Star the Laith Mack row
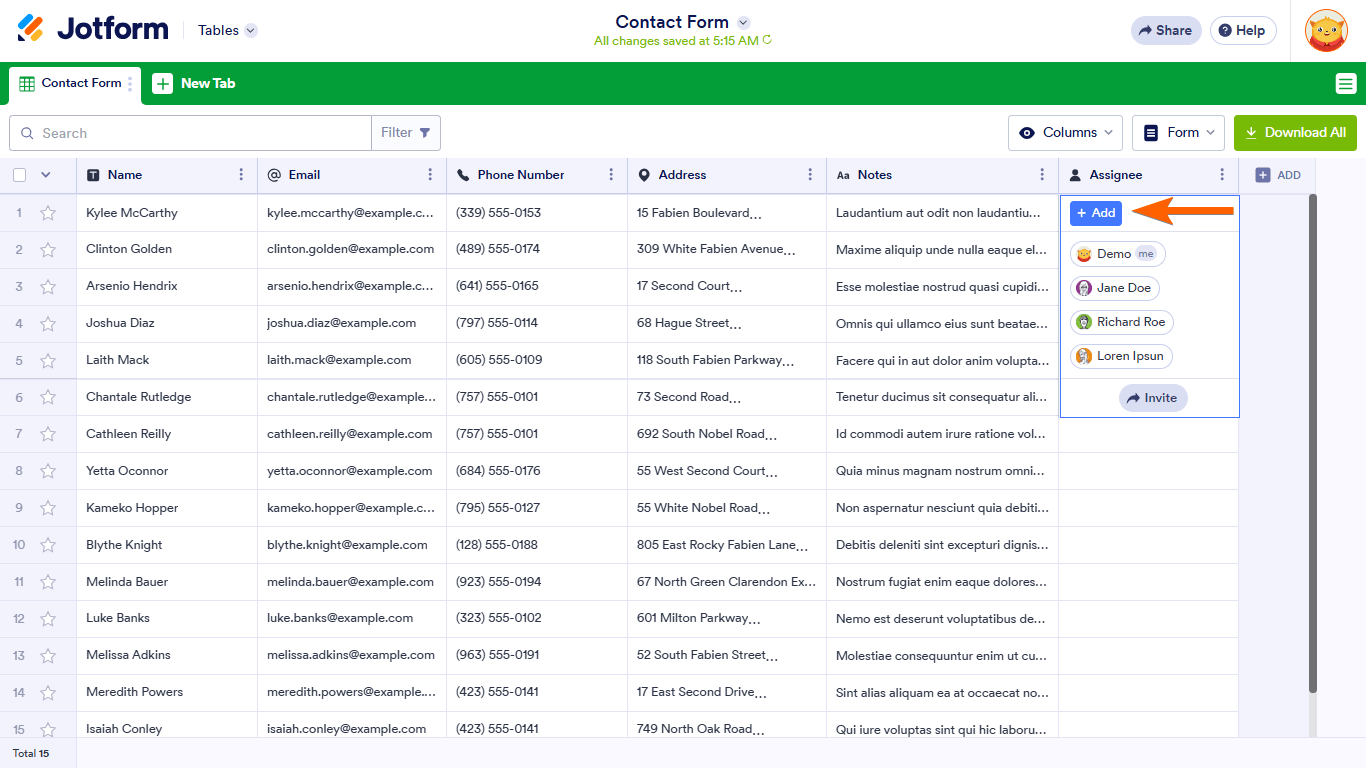 pos(48,361)
